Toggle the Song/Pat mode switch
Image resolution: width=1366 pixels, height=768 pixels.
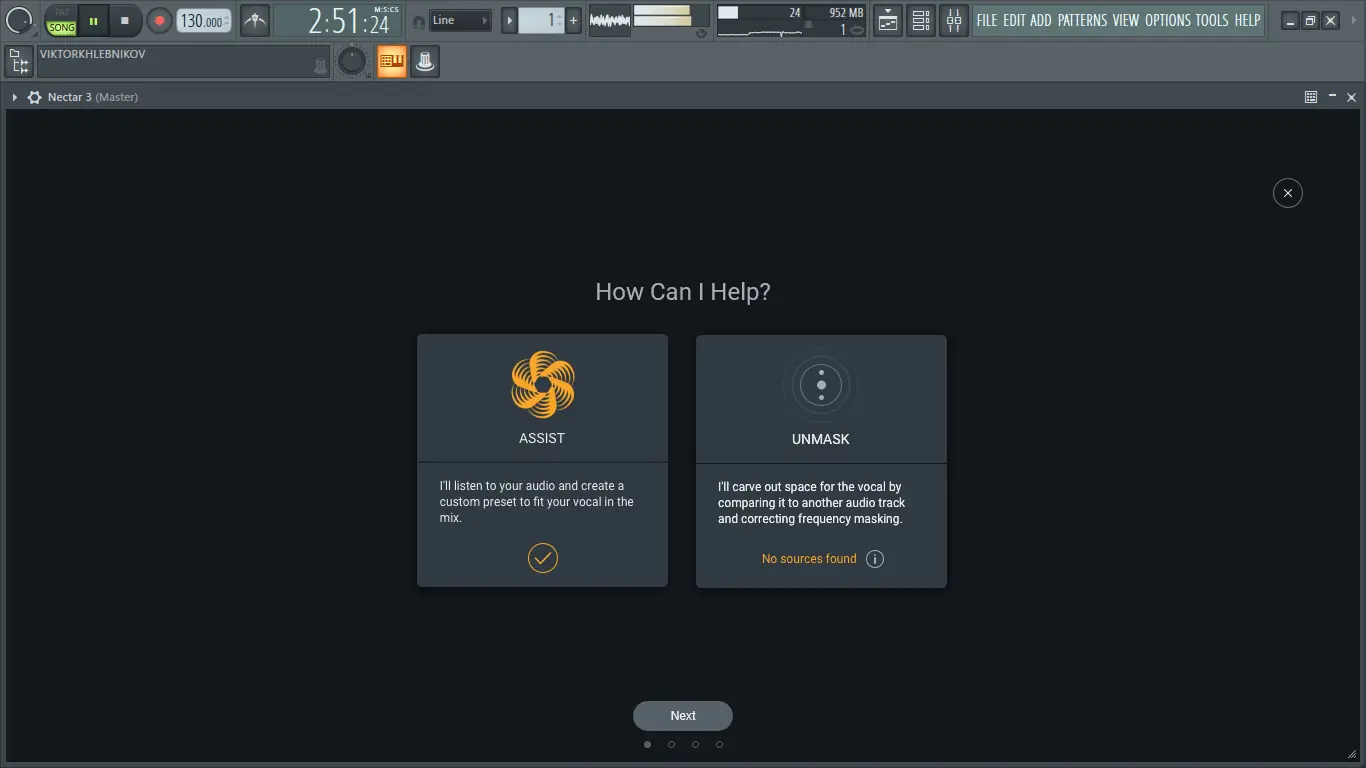62,21
